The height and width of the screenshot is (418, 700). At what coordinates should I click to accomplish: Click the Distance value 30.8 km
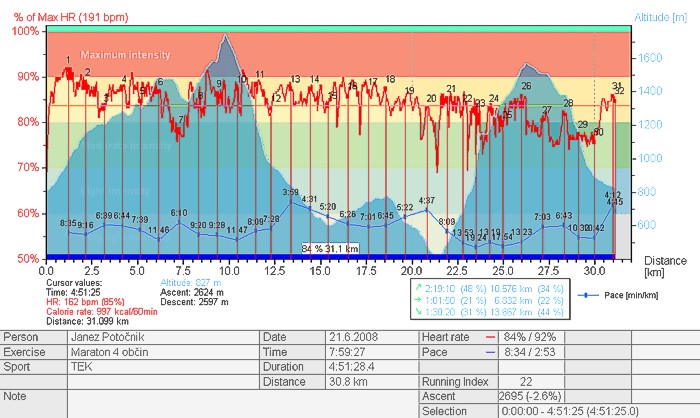point(372,382)
